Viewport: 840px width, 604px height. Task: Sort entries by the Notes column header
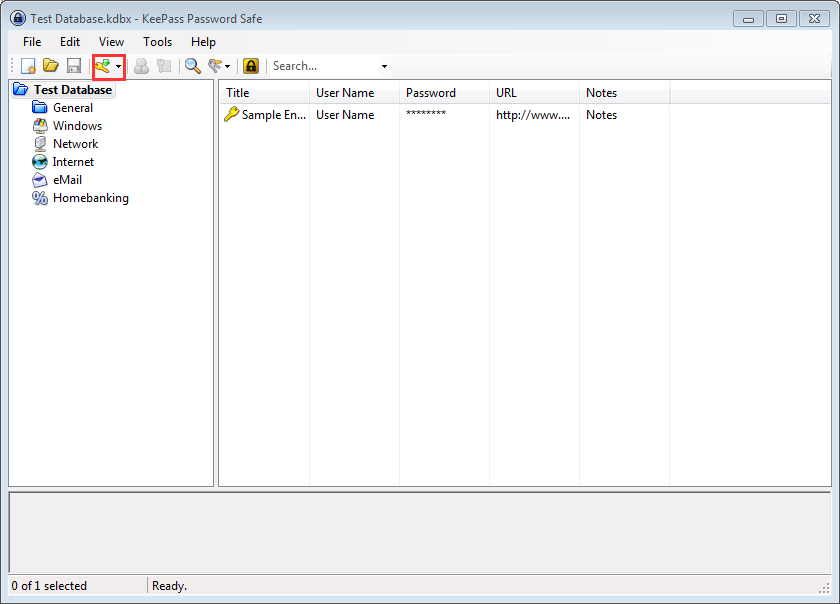pyautogui.click(x=625, y=93)
